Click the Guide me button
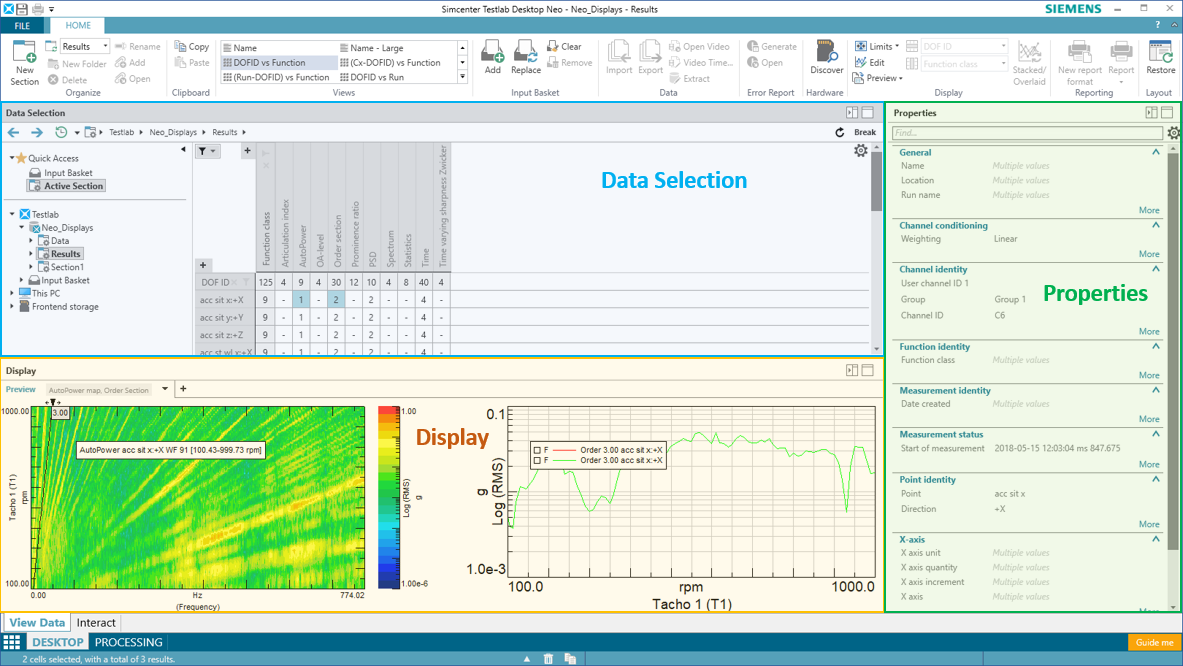 tap(1154, 642)
